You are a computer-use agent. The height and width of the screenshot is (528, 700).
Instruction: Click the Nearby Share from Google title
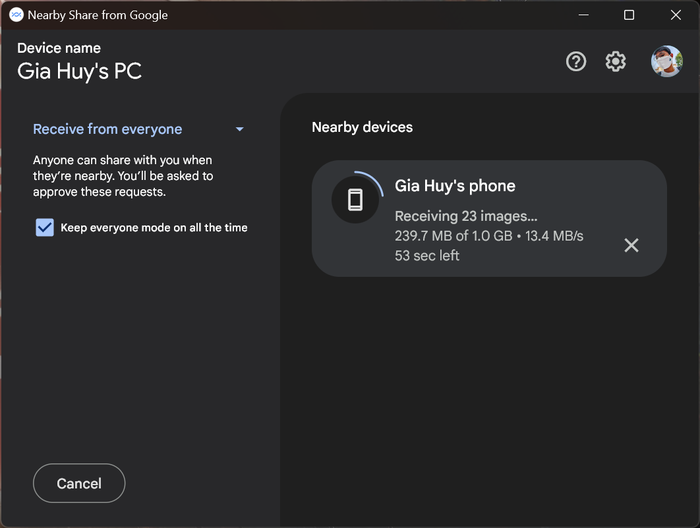click(x=98, y=15)
